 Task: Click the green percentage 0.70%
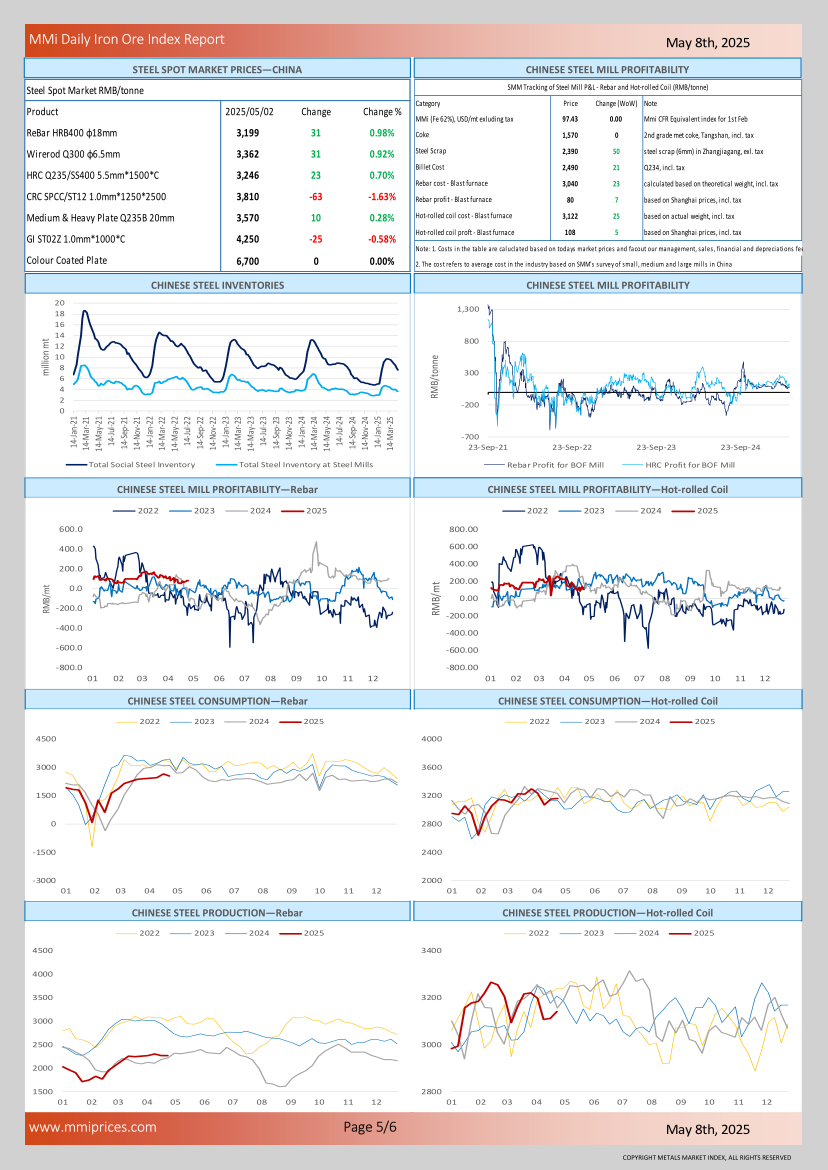[x=382, y=175]
